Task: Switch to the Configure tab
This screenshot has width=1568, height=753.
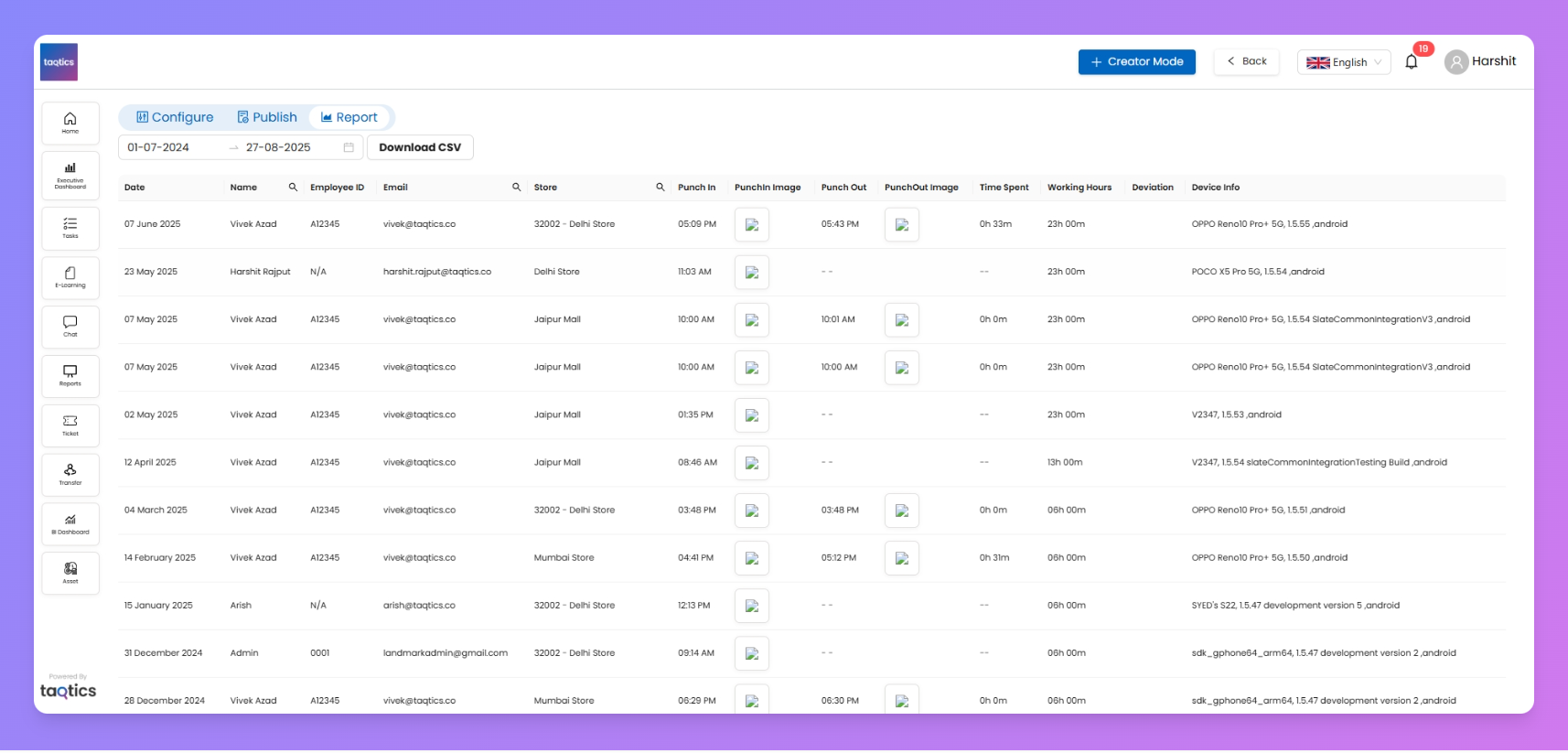Action: click(x=175, y=117)
